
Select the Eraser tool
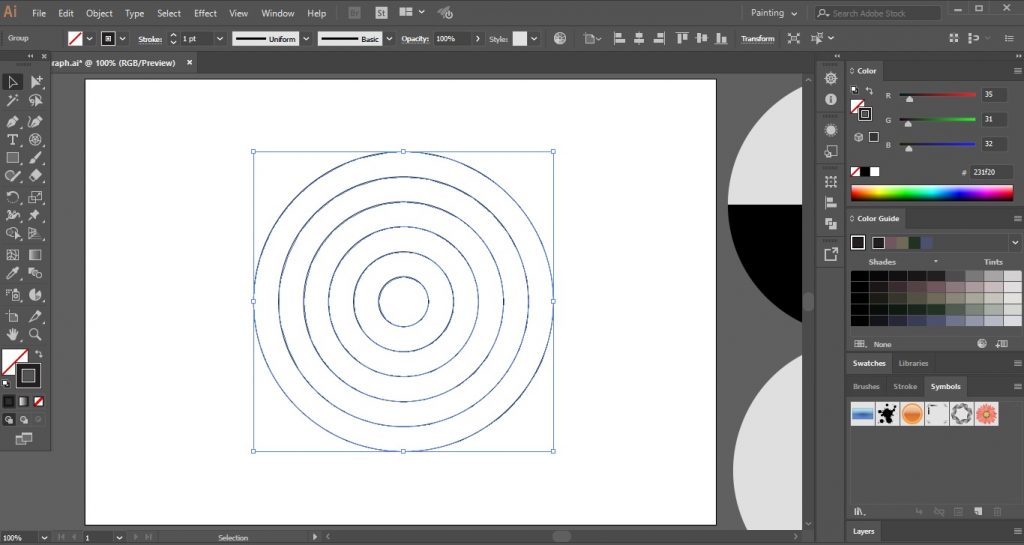36,176
